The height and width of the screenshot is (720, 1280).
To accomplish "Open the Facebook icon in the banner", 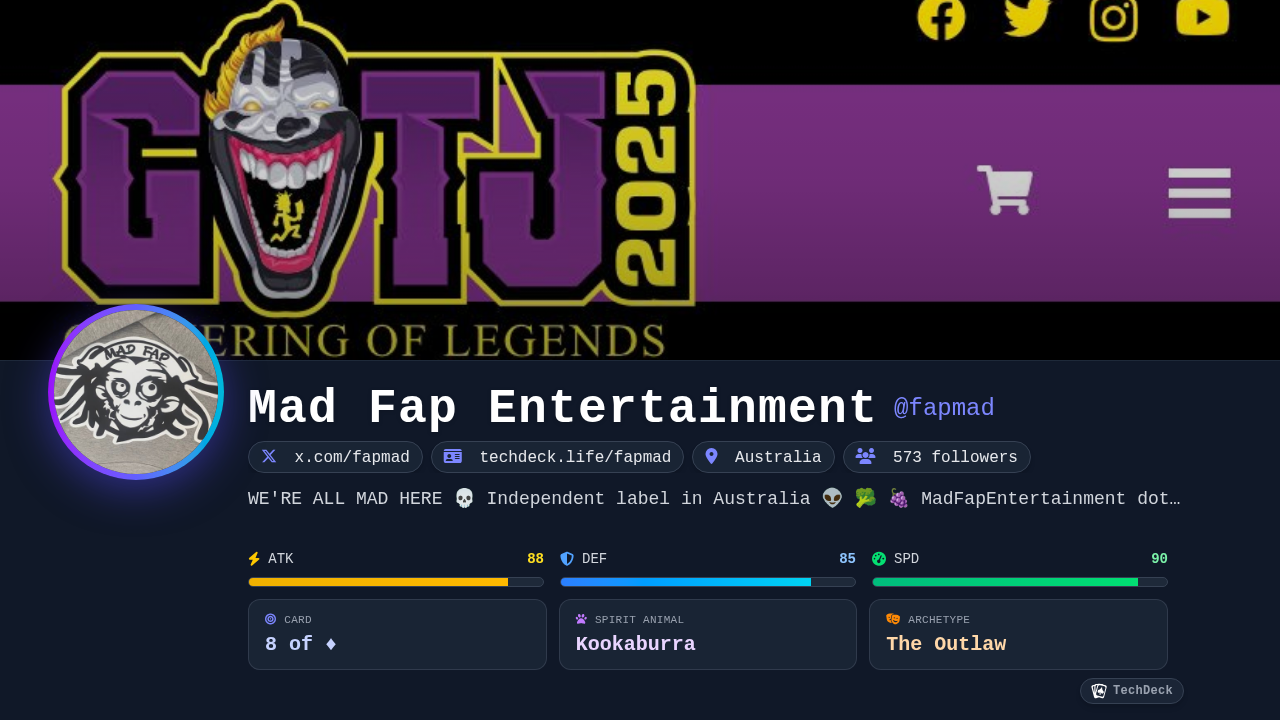I will pos(942,18).
